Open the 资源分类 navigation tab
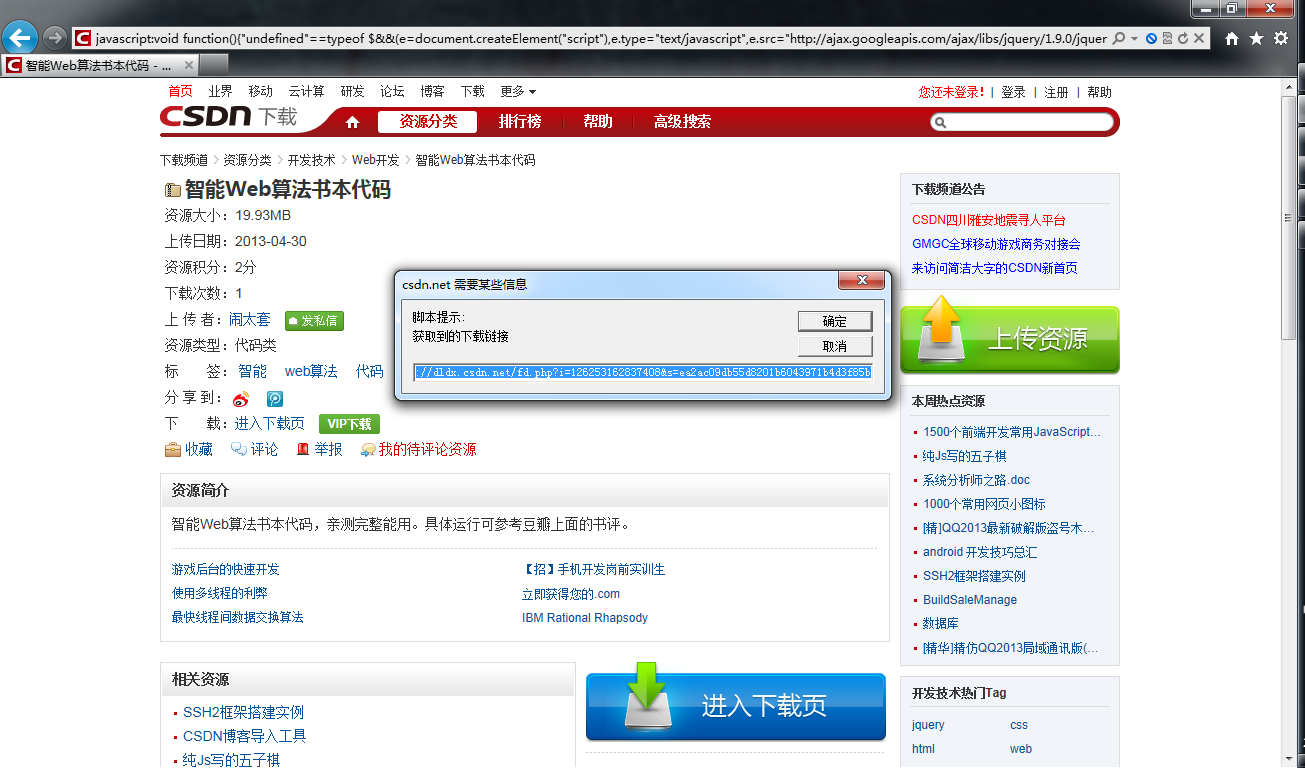The height and width of the screenshot is (768, 1305). tap(428, 122)
